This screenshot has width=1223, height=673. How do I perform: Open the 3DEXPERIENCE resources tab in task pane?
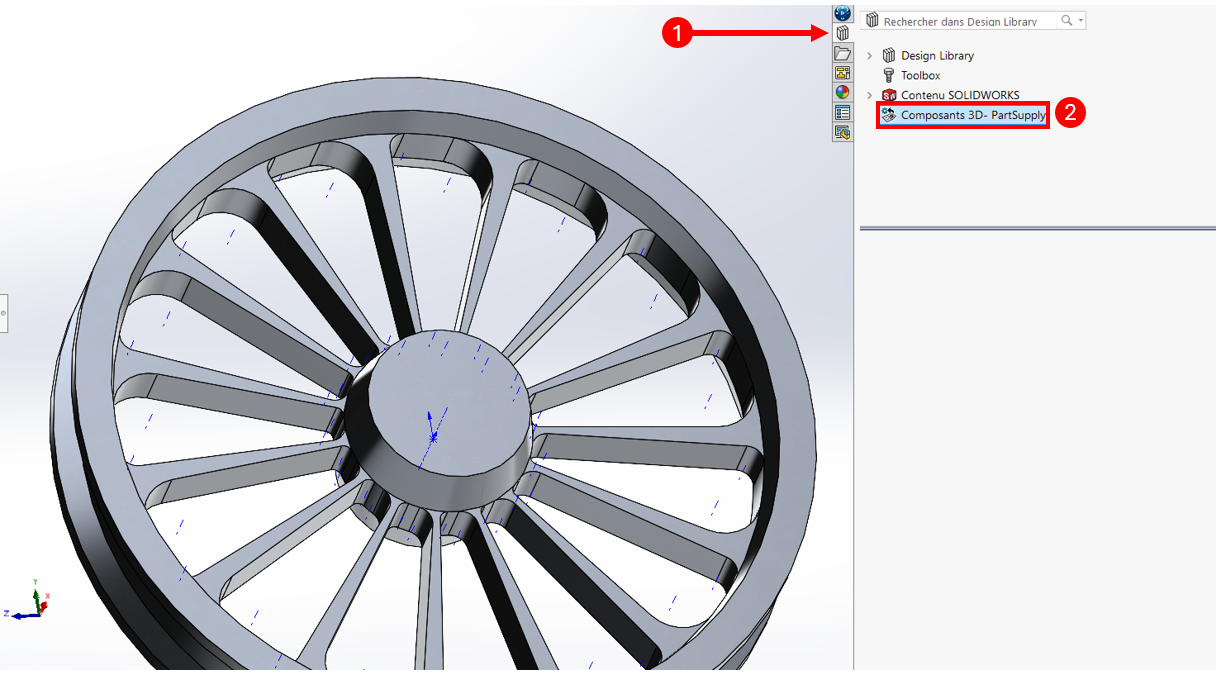(x=842, y=13)
